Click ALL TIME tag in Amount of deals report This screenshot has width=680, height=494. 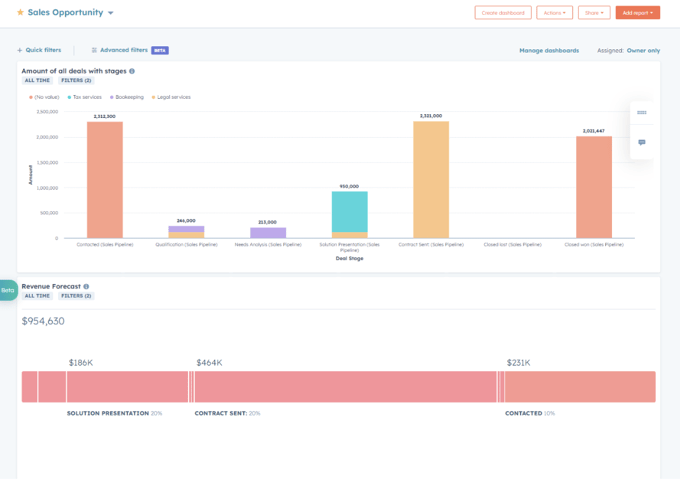37,80
